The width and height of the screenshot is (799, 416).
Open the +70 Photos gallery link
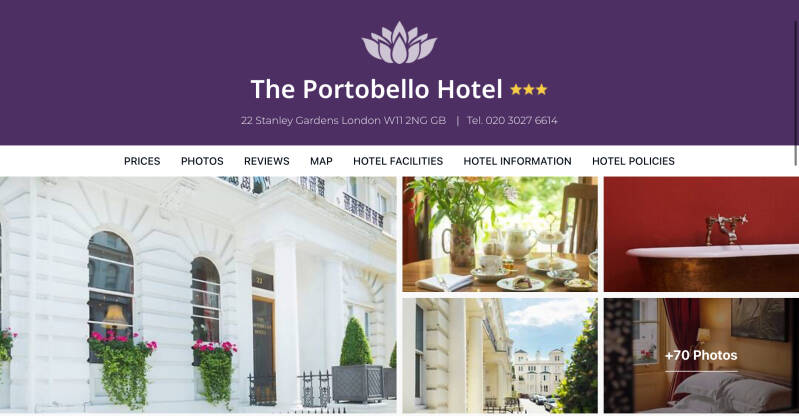[701, 355]
